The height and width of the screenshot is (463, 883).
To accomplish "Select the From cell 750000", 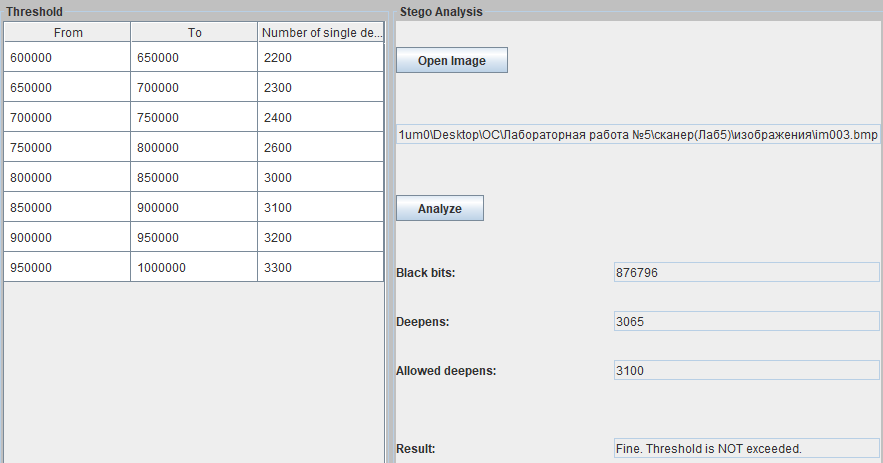I will pyautogui.click(x=67, y=147).
